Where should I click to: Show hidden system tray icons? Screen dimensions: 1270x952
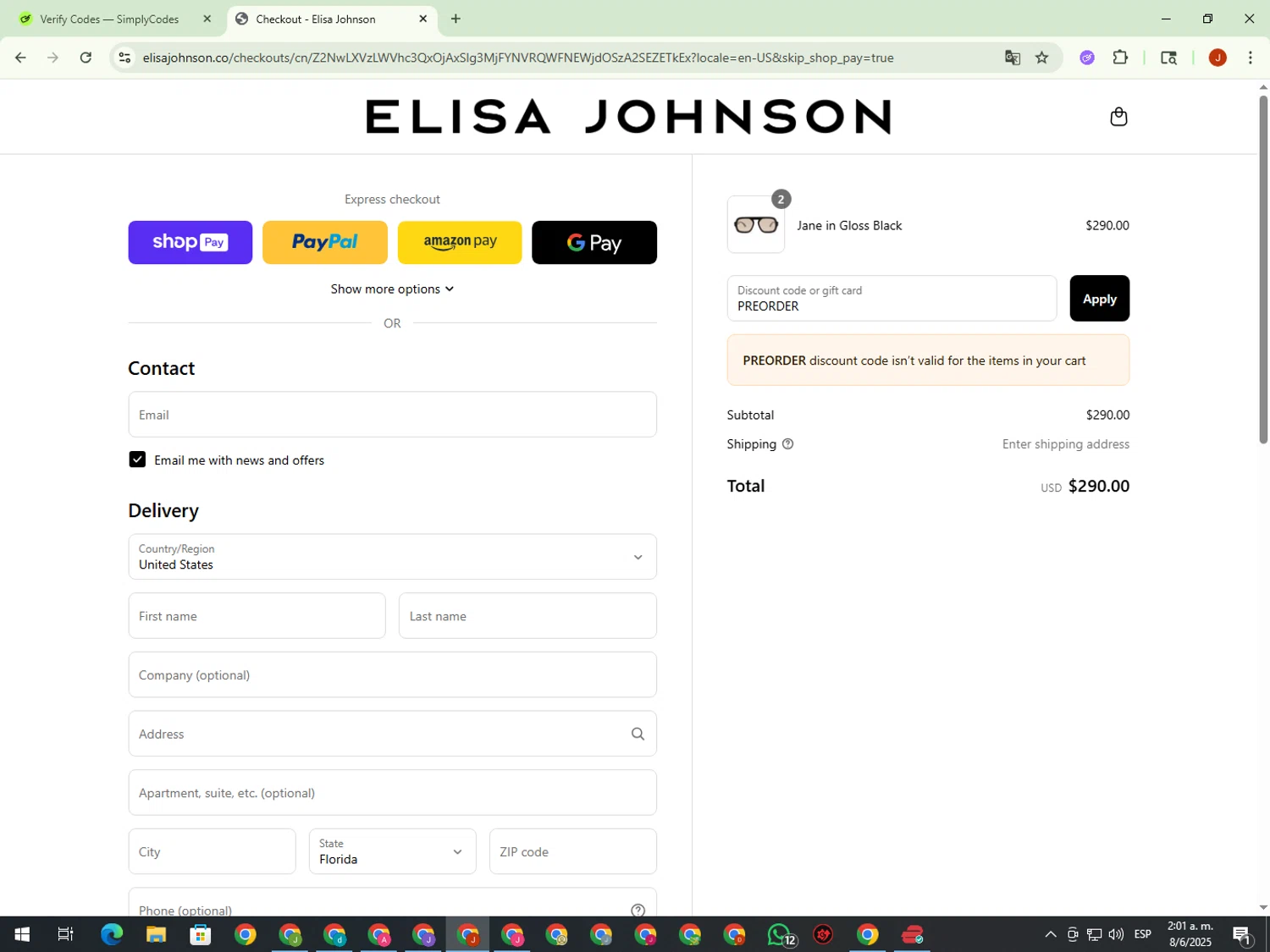pos(1050,934)
